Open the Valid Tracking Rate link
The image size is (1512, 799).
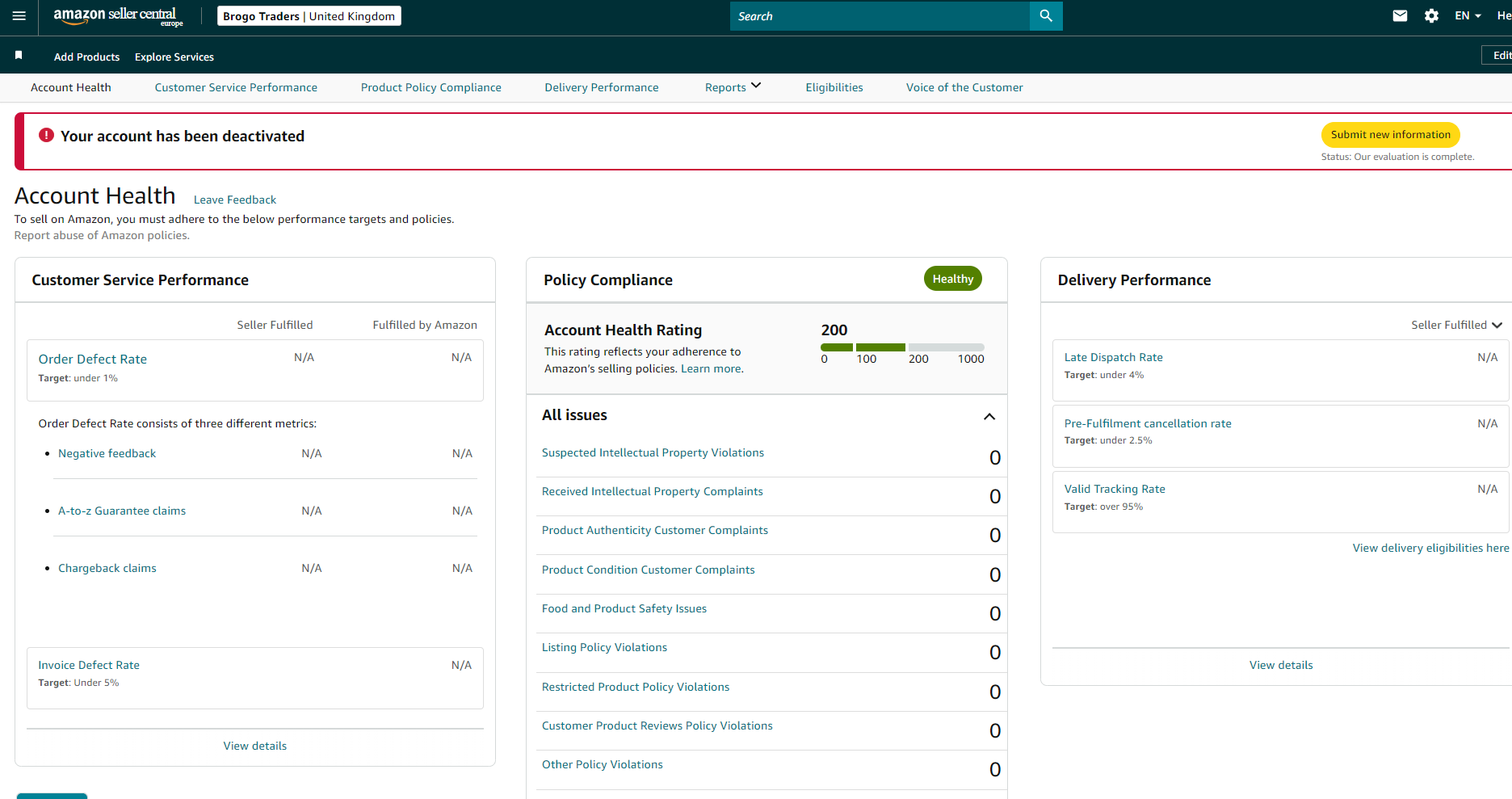(1115, 489)
